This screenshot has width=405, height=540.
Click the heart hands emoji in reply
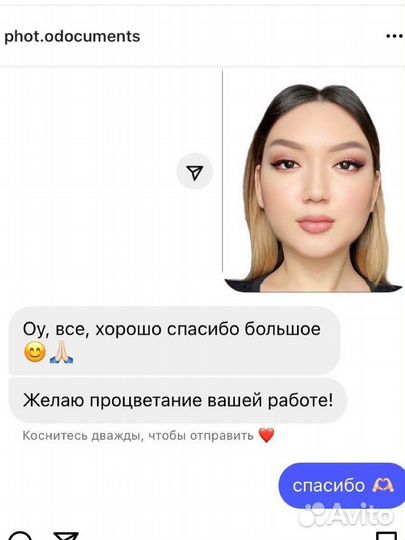click(x=383, y=486)
